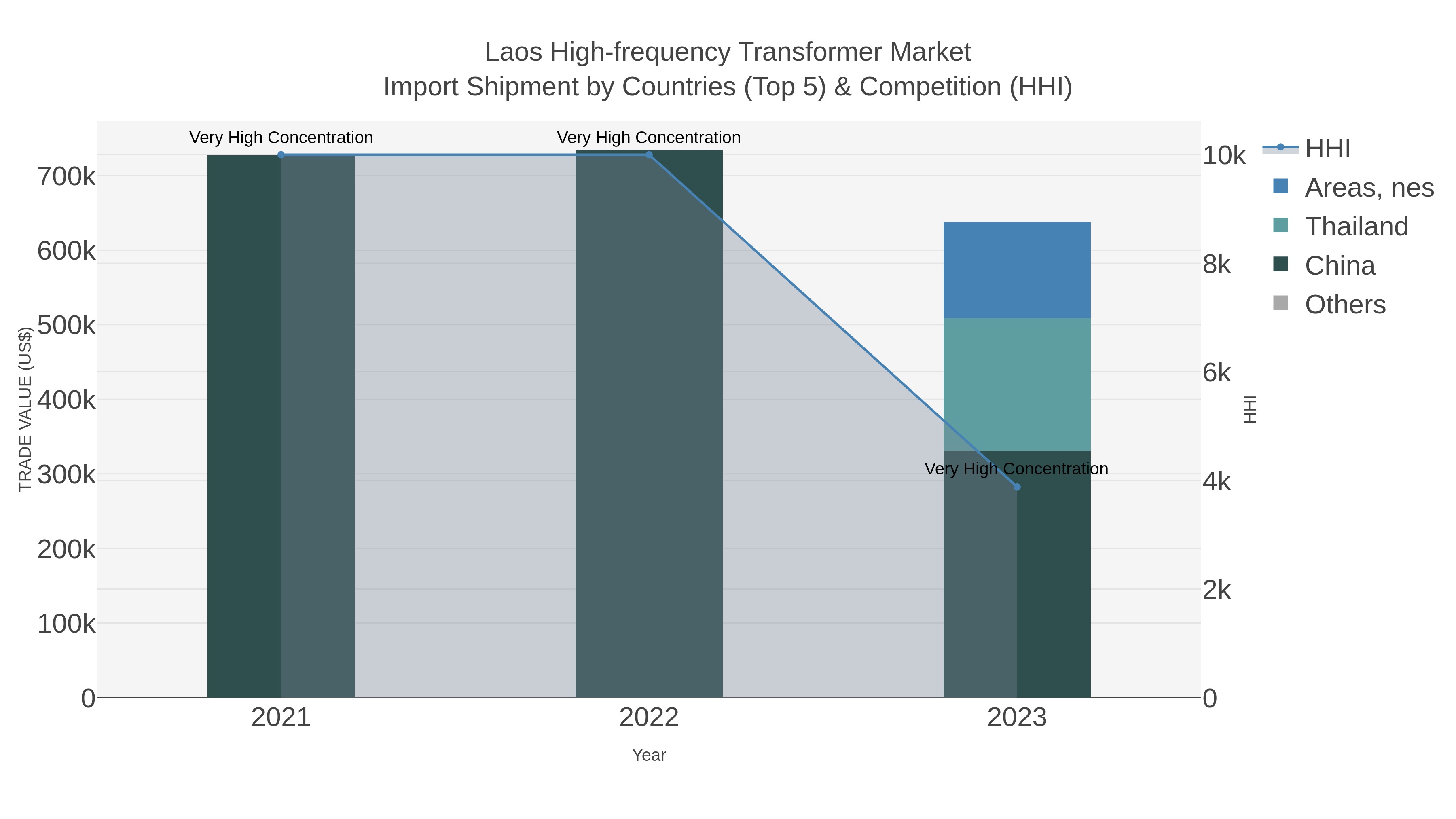Click the 700k left axis tick
Image resolution: width=1456 pixels, height=819 pixels.
coord(67,177)
